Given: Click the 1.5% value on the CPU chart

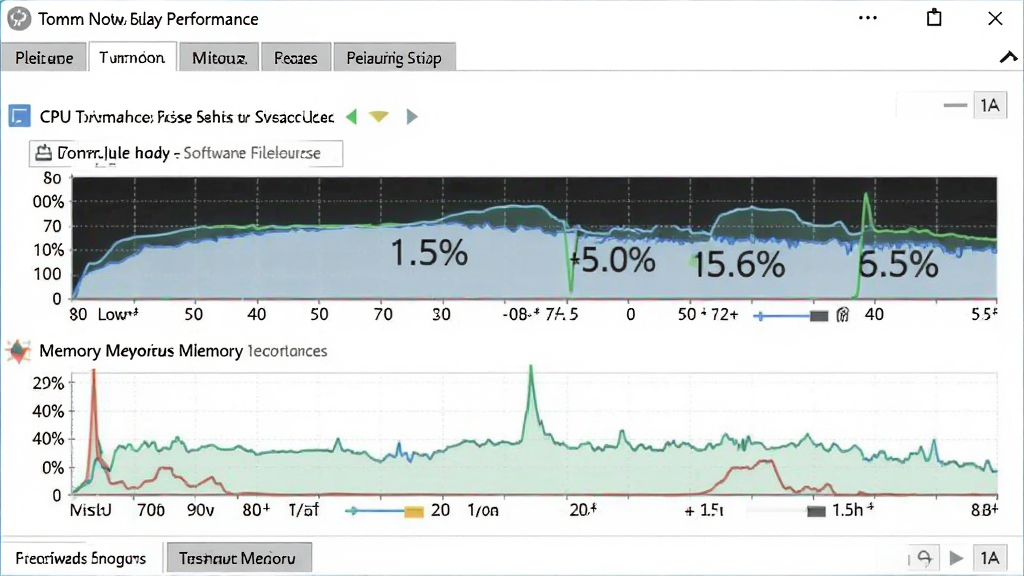Looking at the screenshot, I should tap(429, 253).
